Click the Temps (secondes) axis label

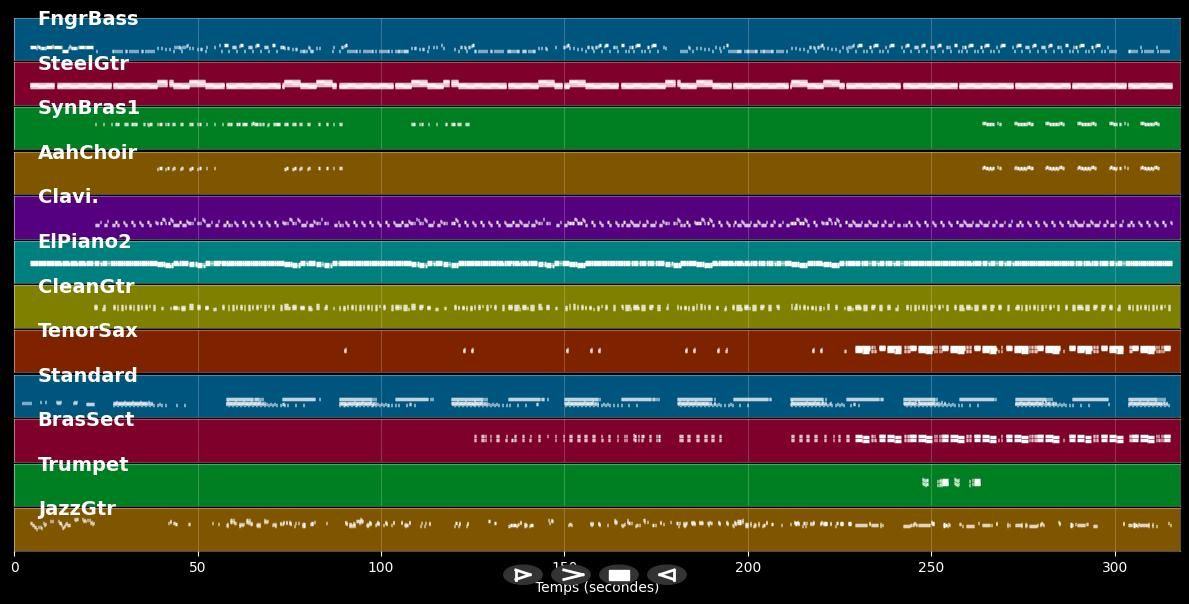(597, 588)
